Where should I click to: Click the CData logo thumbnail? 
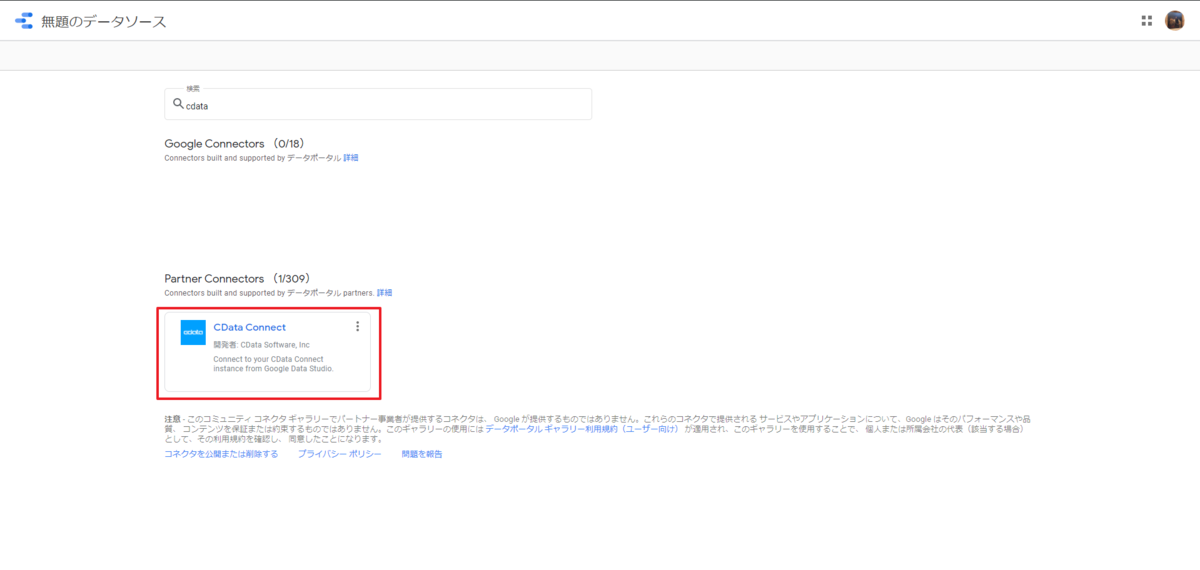[193, 332]
